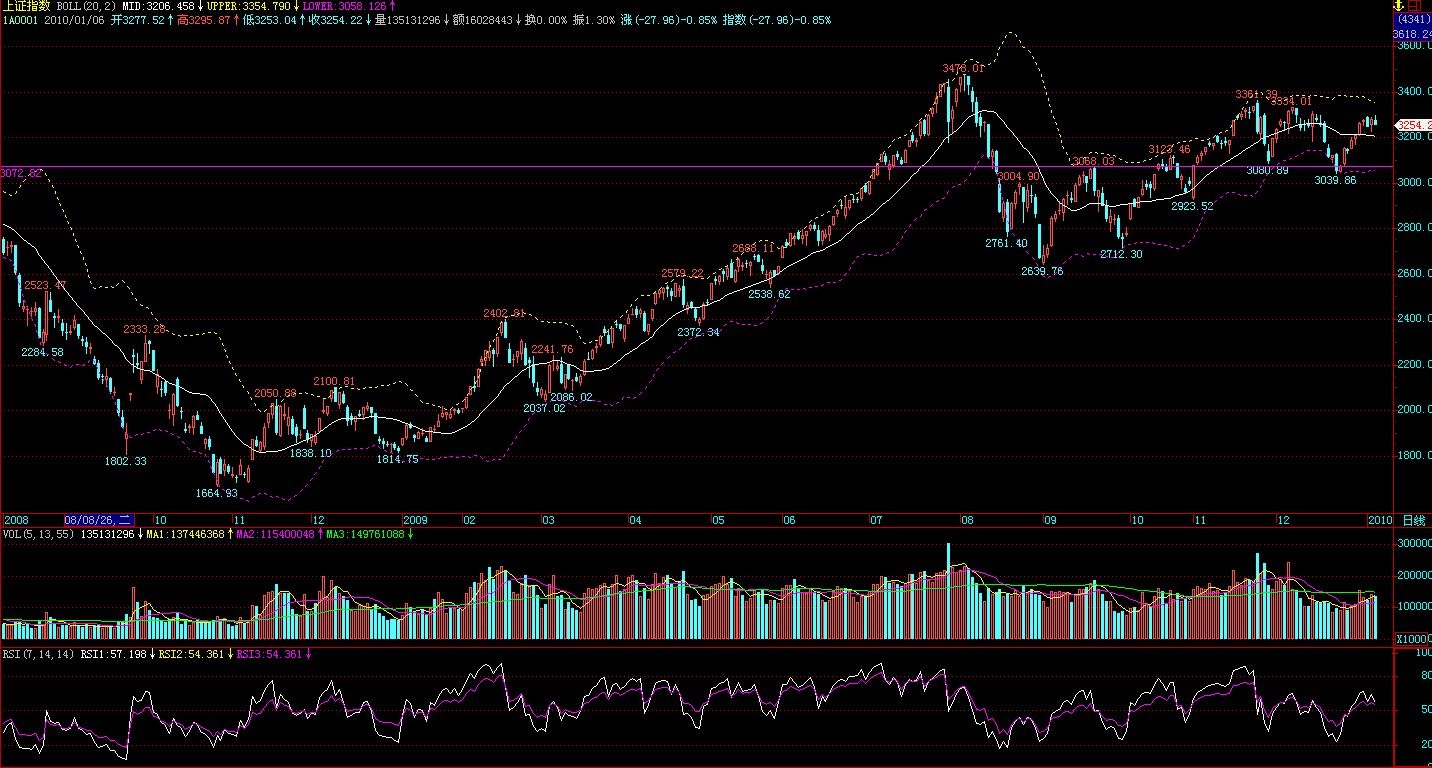Screen dimensions: 1432x768
Task: Click the high label 2333.28
Action: pyautogui.click(x=145, y=328)
